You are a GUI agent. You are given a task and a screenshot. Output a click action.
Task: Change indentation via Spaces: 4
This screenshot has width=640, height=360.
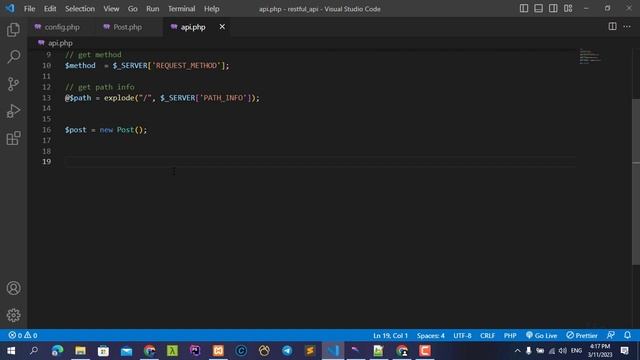coord(431,336)
